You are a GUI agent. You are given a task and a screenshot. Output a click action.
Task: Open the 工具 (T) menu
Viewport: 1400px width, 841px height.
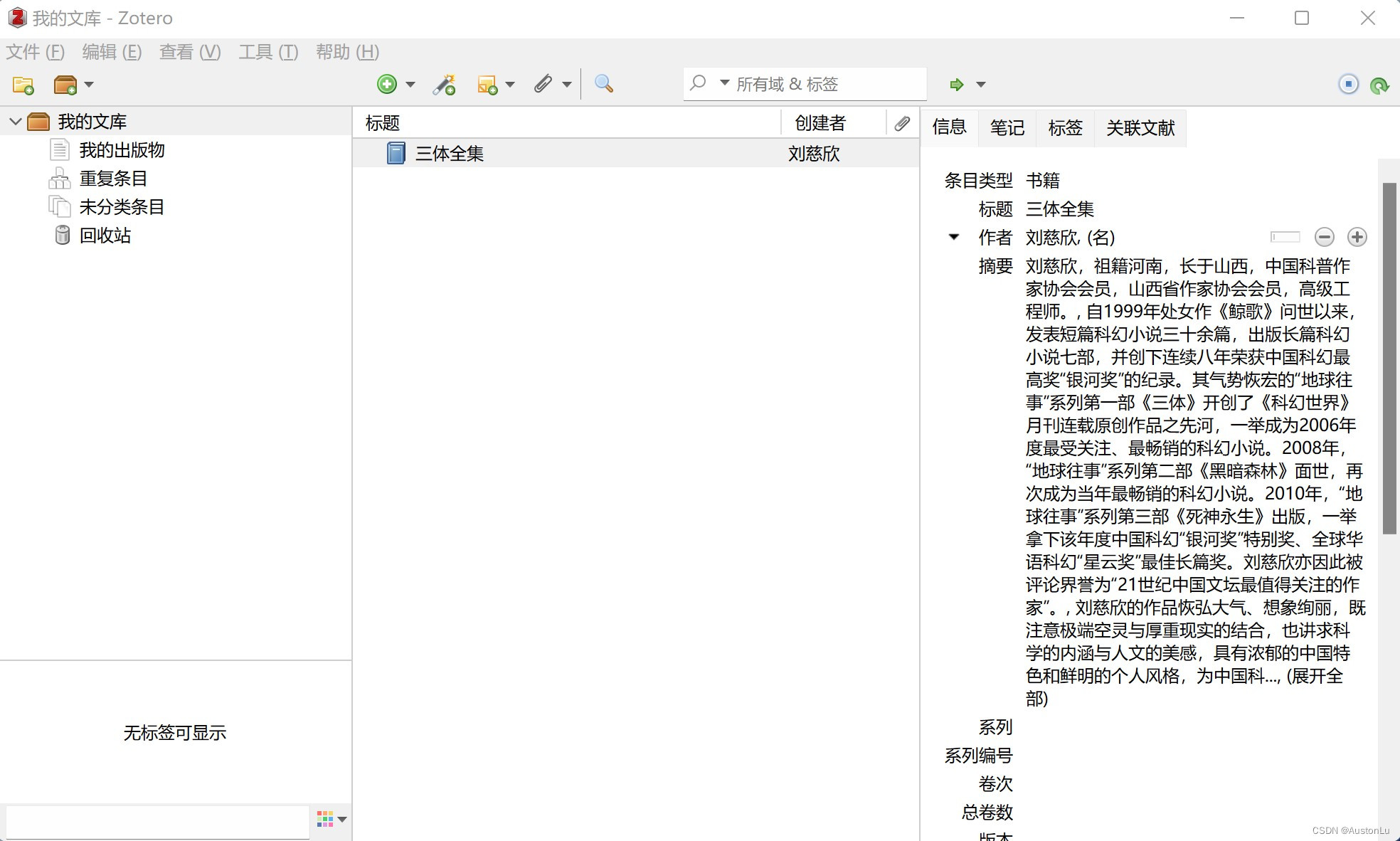(x=268, y=52)
